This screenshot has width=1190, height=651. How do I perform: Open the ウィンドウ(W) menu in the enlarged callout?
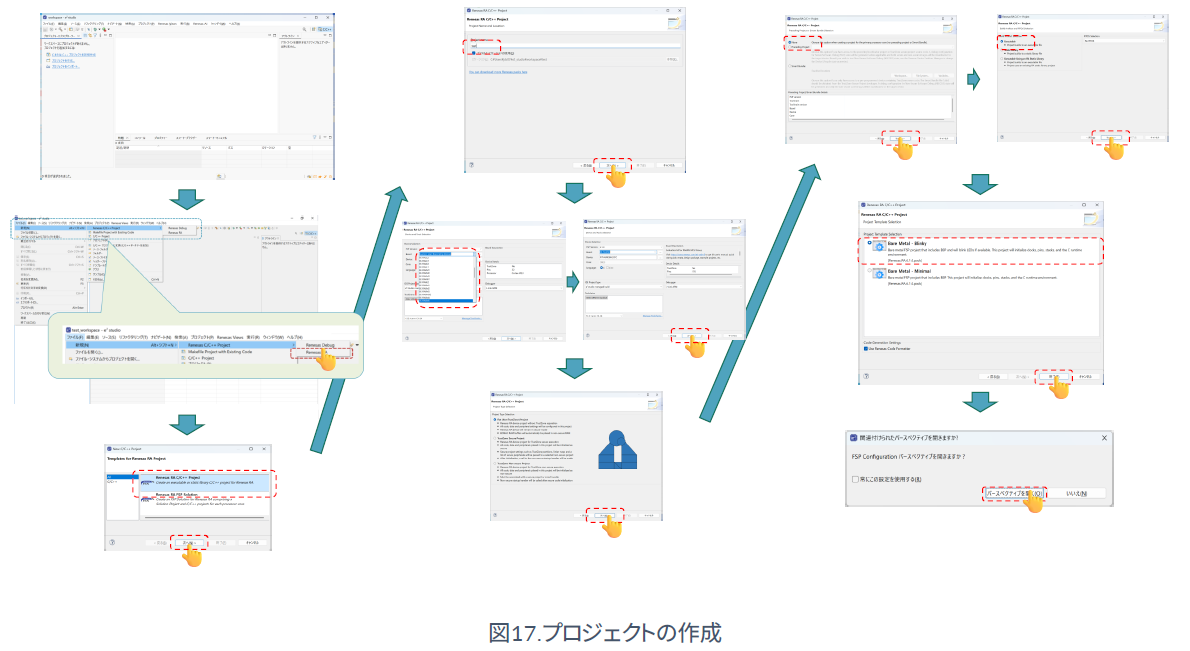point(272,337)
